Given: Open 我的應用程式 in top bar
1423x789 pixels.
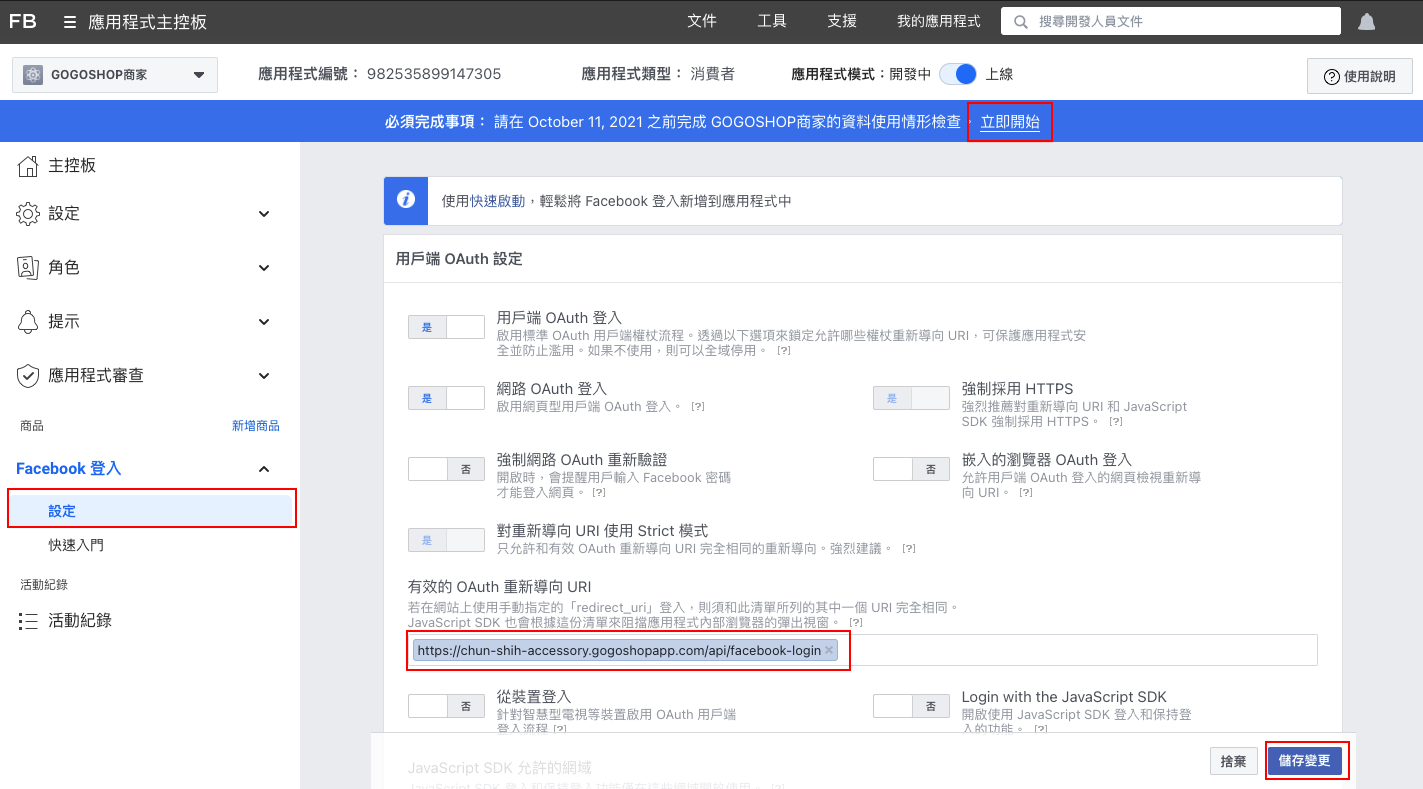Looking at the screenshot, I should click(939, 21).
